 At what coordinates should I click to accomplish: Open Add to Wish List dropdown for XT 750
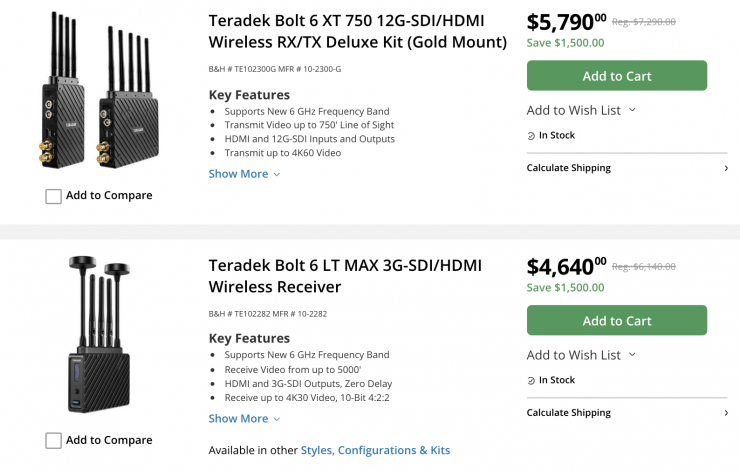tap(581, 110)
